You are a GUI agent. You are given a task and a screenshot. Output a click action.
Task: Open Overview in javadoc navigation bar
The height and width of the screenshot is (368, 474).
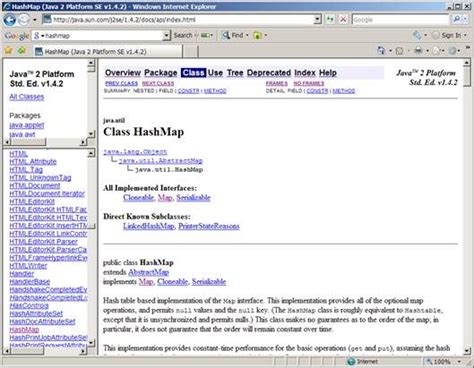pyautogui.click(x=123, y=73)
